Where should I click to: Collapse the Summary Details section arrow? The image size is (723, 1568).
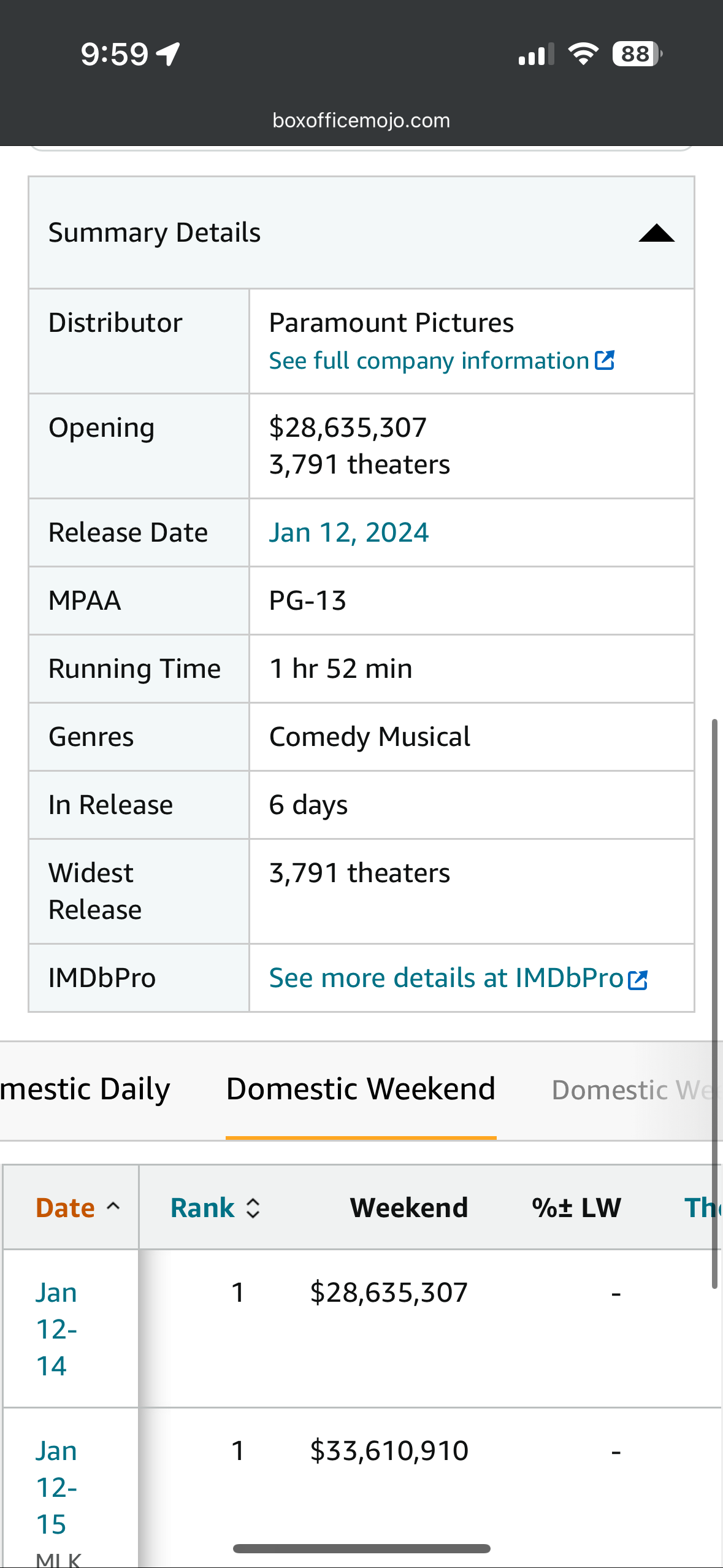(656, 234)
